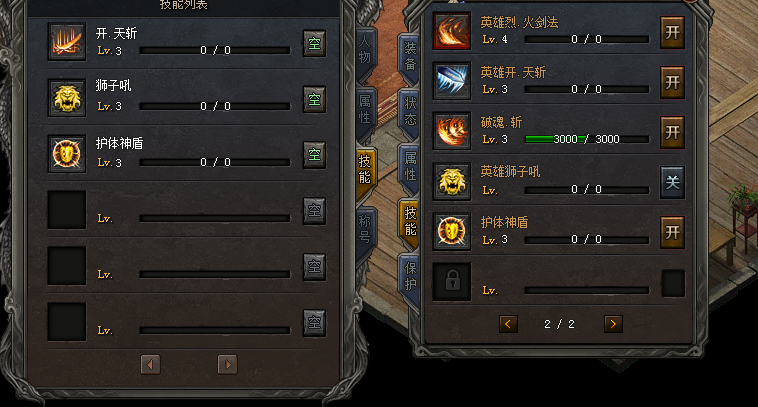Click the 英雄开.天斩 blue slash icon
The width and height of the screenshot is (758, 407).
coord(452,81)
